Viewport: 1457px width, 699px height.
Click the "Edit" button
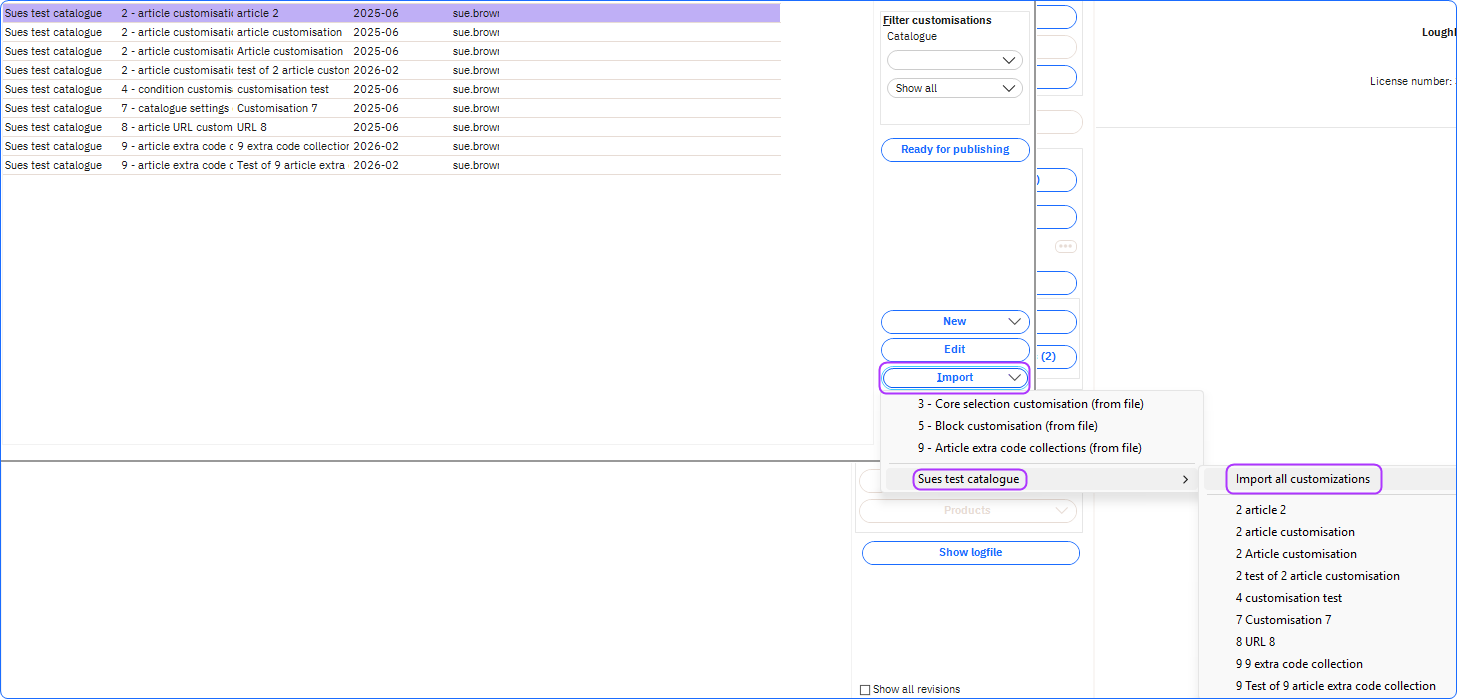(954, 349)
